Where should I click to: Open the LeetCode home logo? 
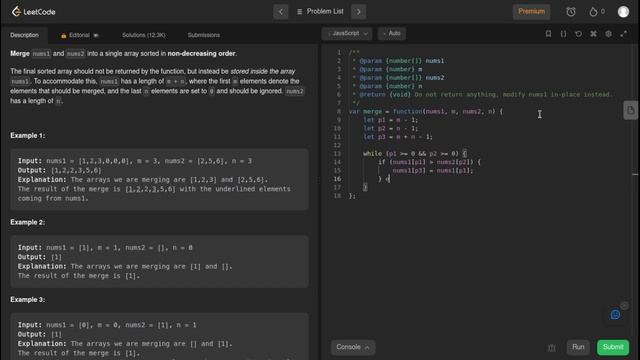(33, 11)
